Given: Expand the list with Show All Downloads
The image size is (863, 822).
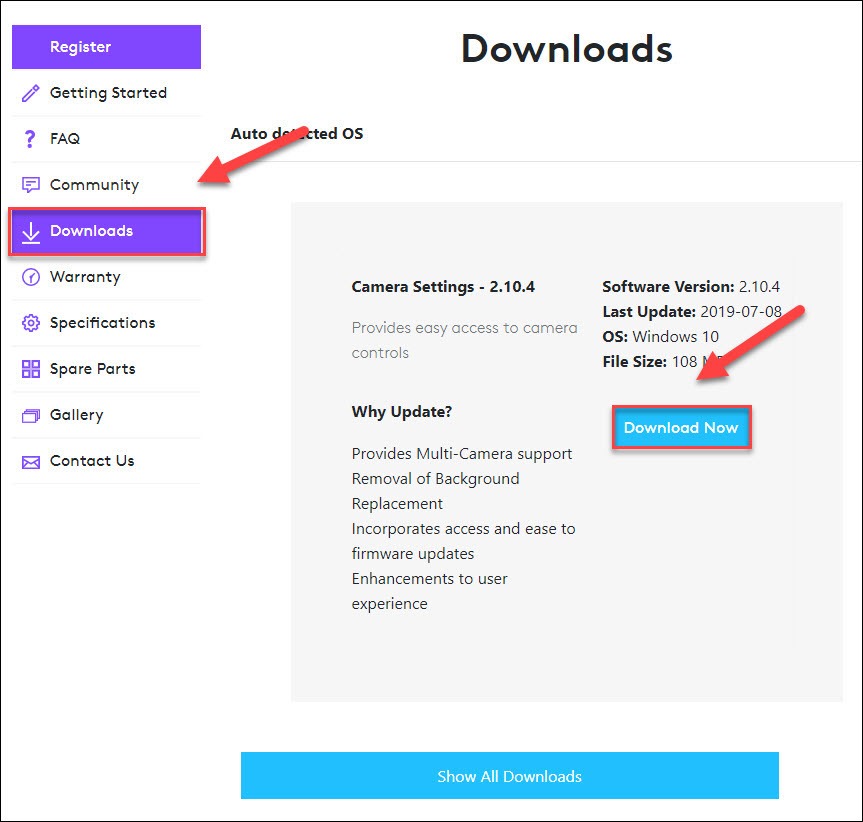Looking at the screenshot, I should [x=509, y=776].
